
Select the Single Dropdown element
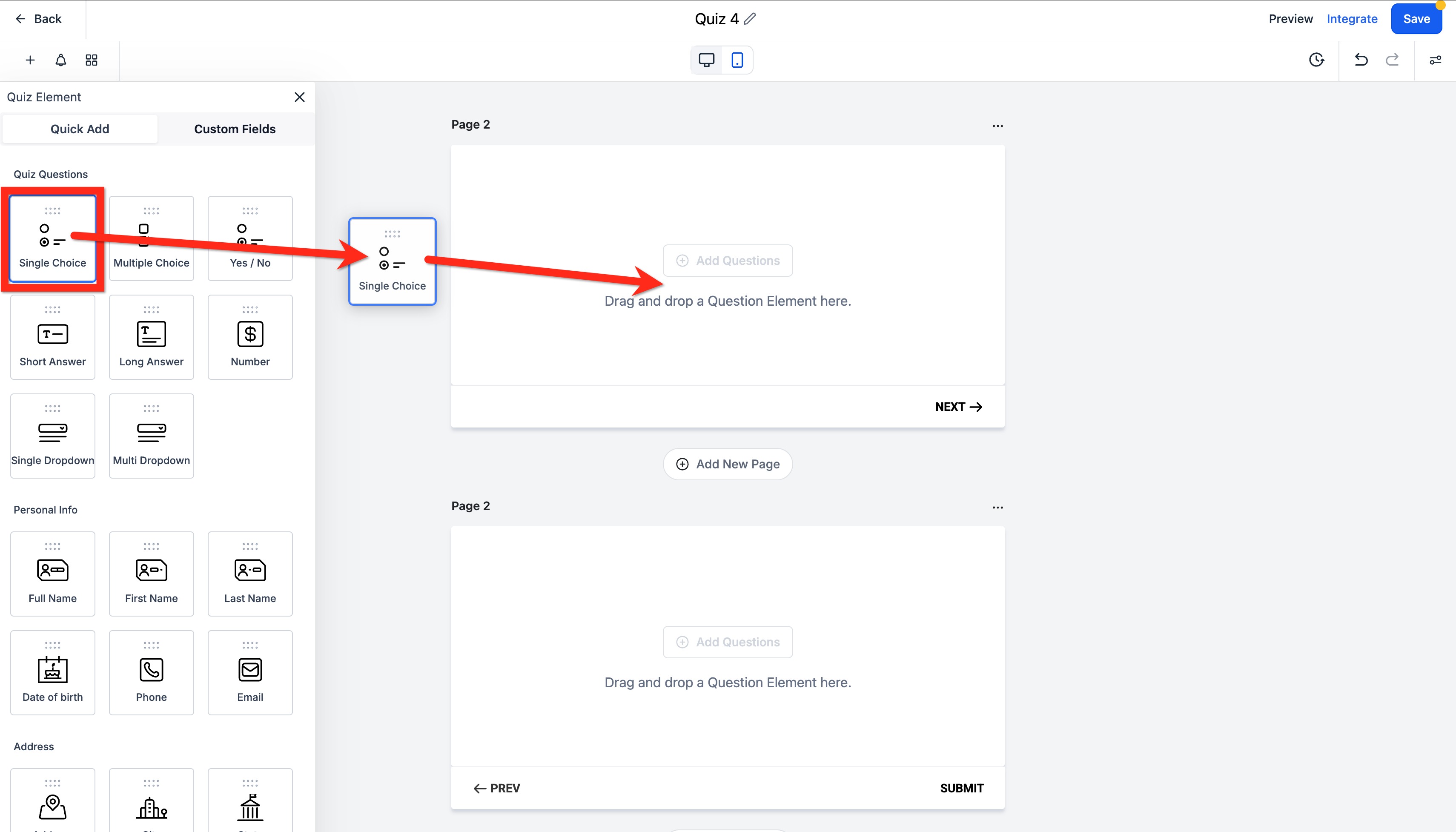coord(52,436)
